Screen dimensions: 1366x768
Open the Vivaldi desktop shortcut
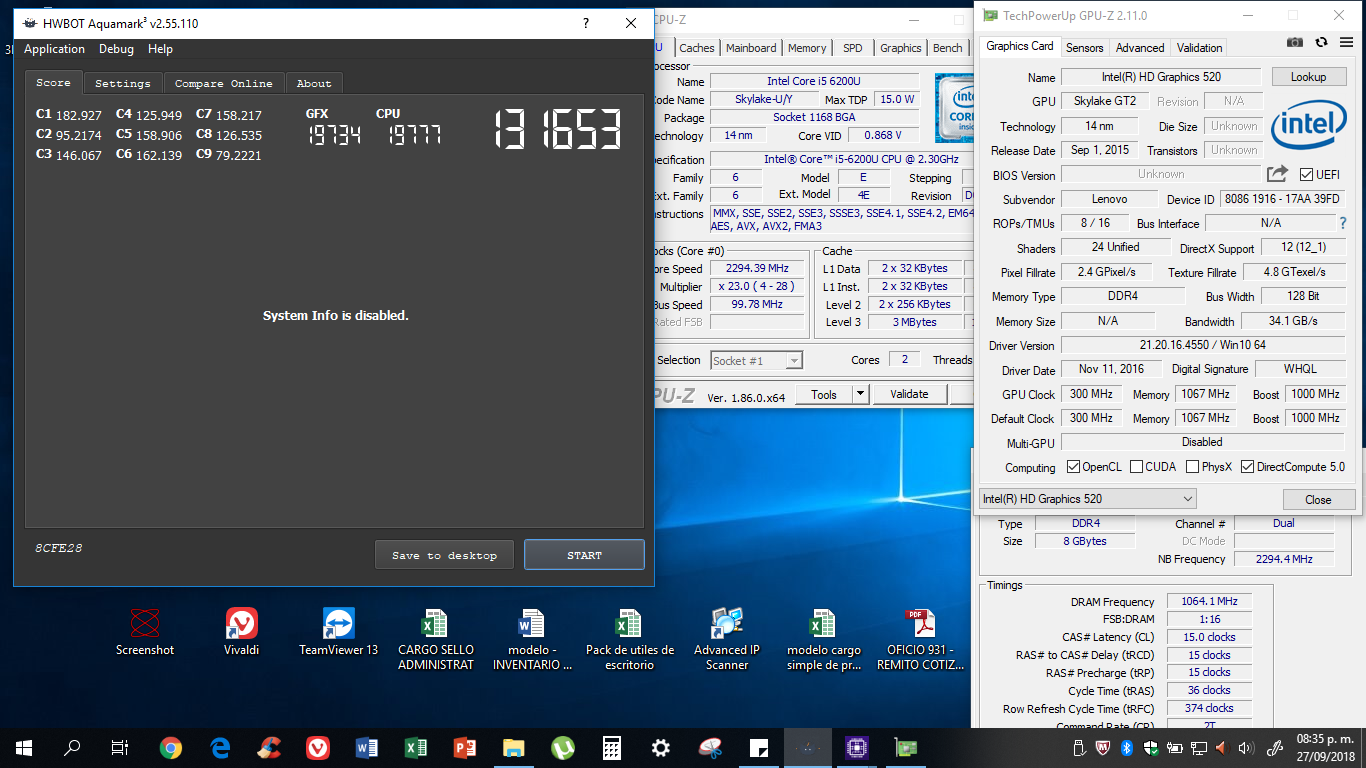(241, 633)
